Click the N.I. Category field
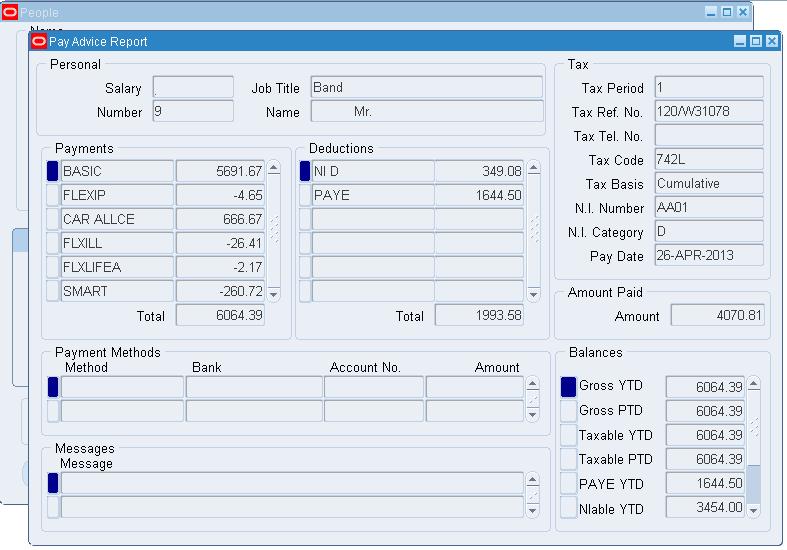The image size is (787, 550). tap(709, 231)
